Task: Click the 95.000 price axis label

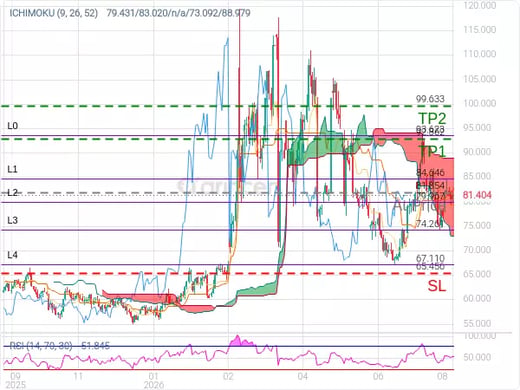Action: click(477, 127)
